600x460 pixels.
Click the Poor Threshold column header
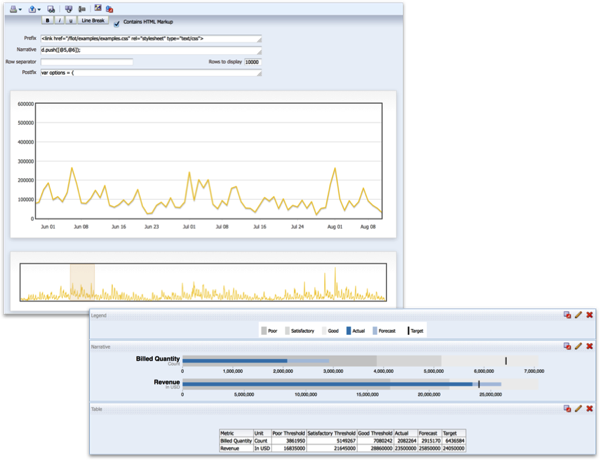289,433
